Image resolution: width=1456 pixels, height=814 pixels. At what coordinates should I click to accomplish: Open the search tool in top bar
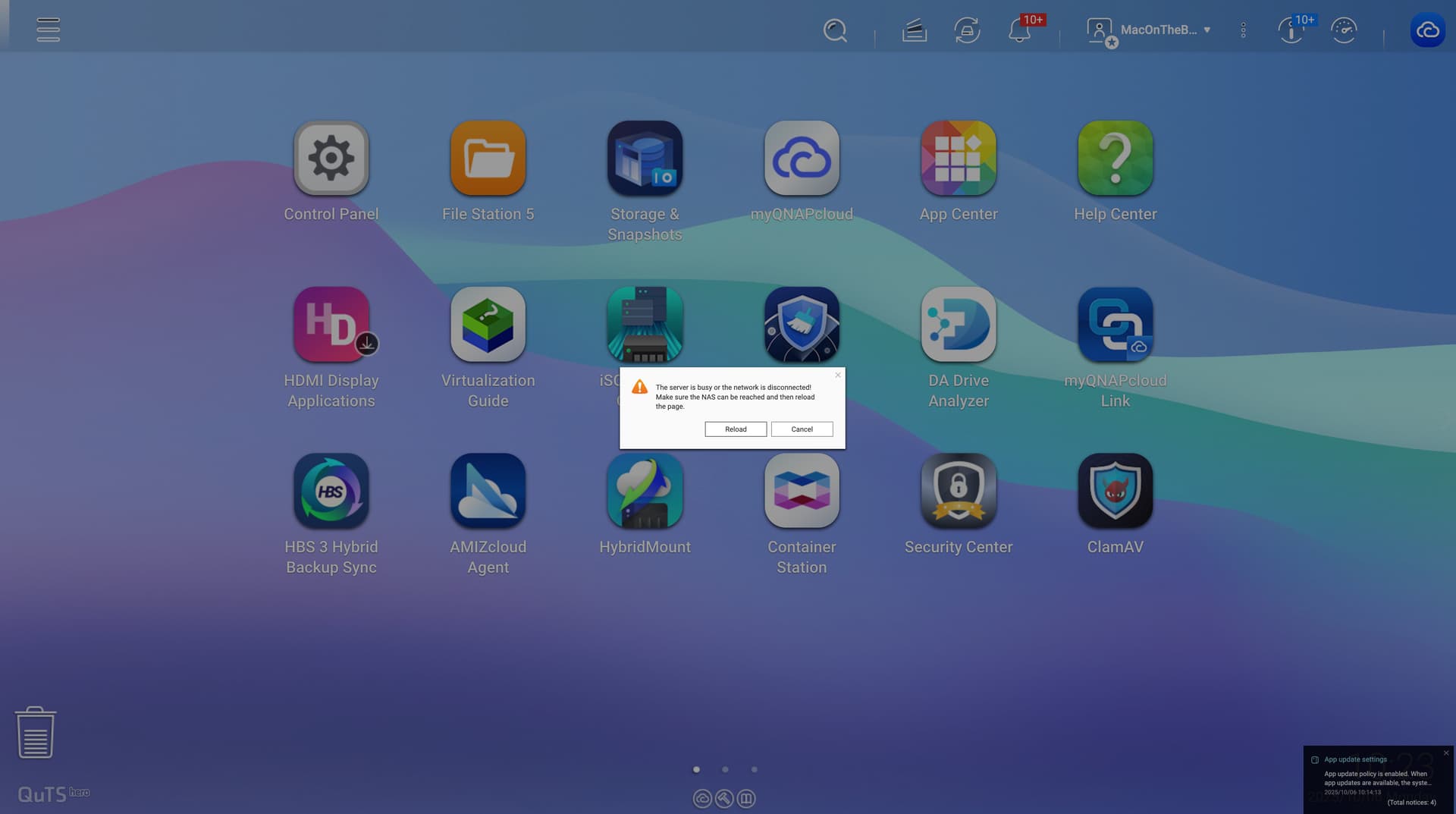pos(834,30)
